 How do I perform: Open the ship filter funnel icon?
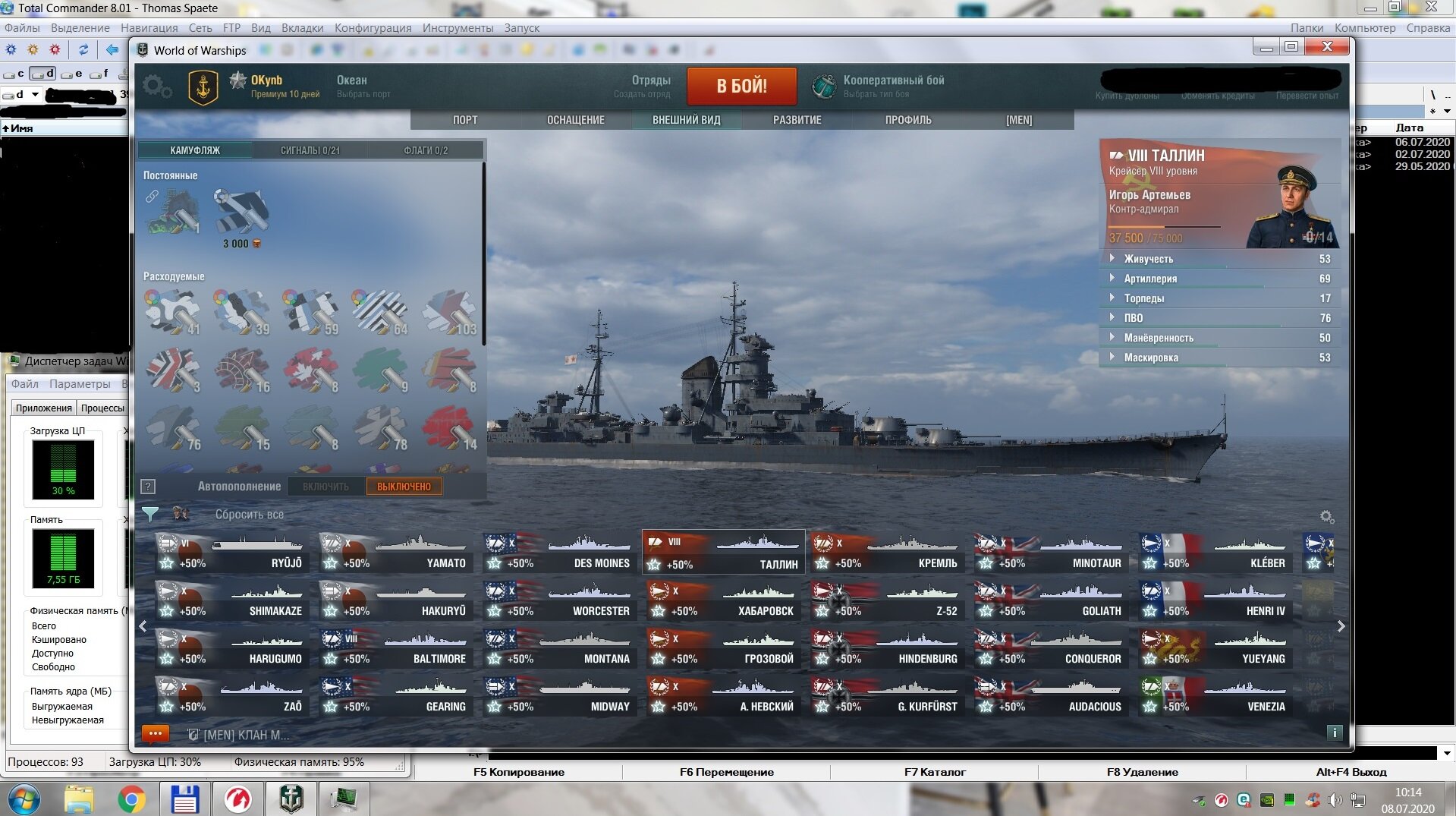click(150, 514)
